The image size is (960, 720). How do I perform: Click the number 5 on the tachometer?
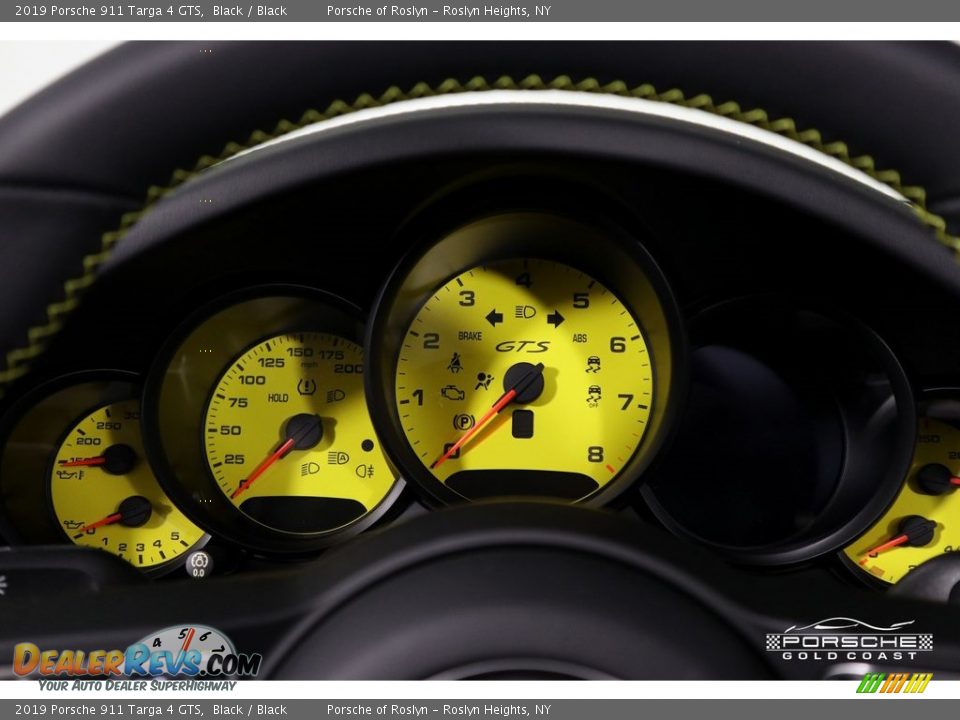coord(580,300)
